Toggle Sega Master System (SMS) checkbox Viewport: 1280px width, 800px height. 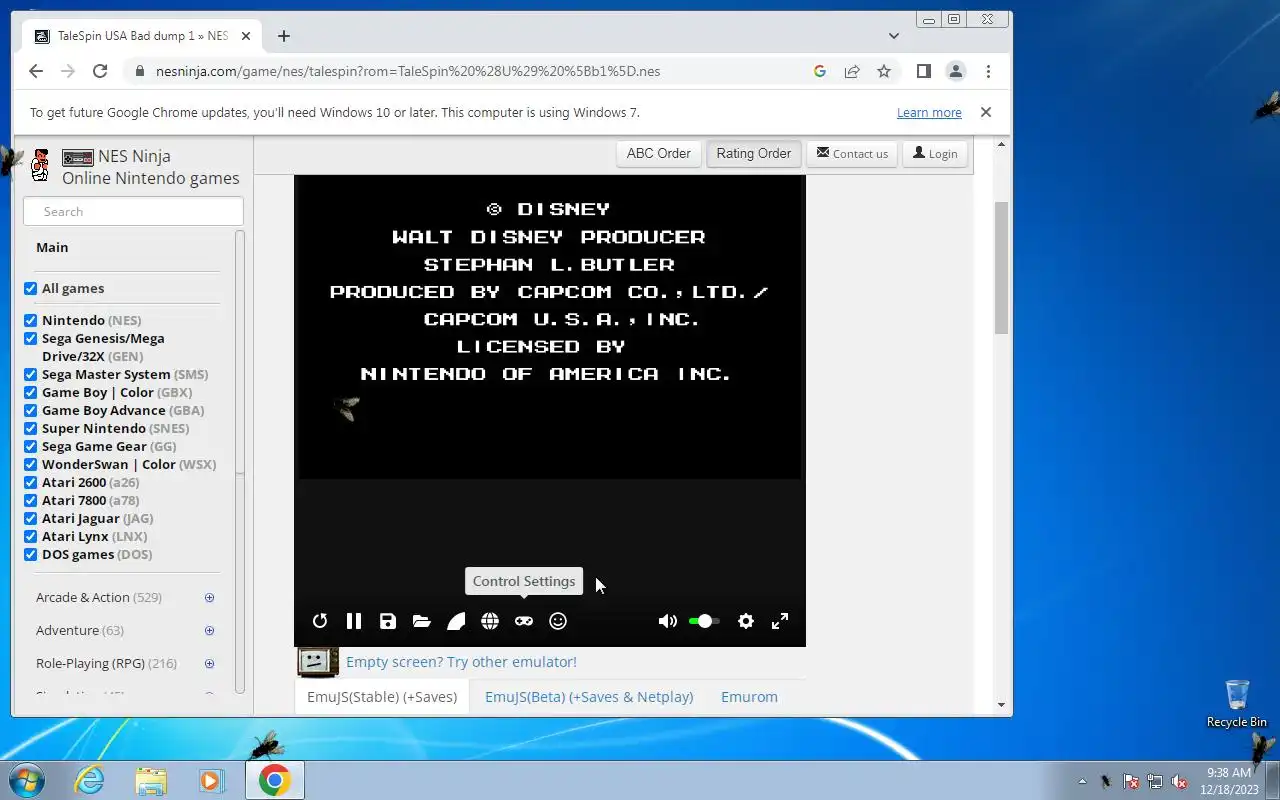tap(30, 374)
